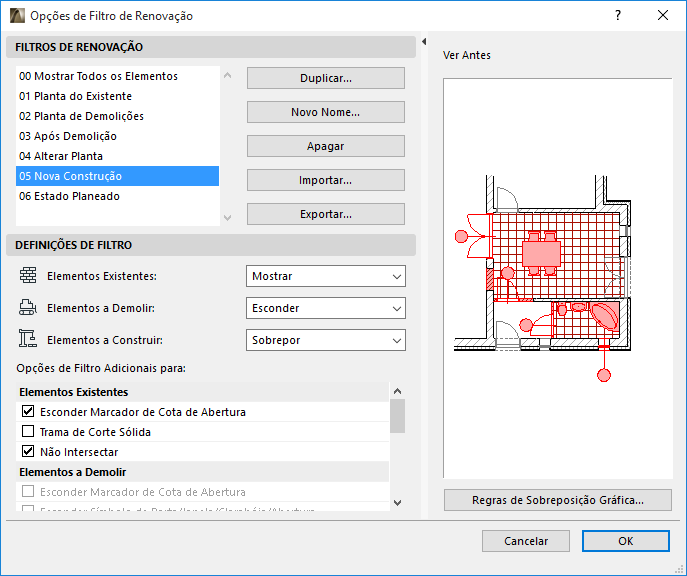Select 03 Após Demolição filter
The height and width of the screenshot is (576, 687).
point(117,136)
